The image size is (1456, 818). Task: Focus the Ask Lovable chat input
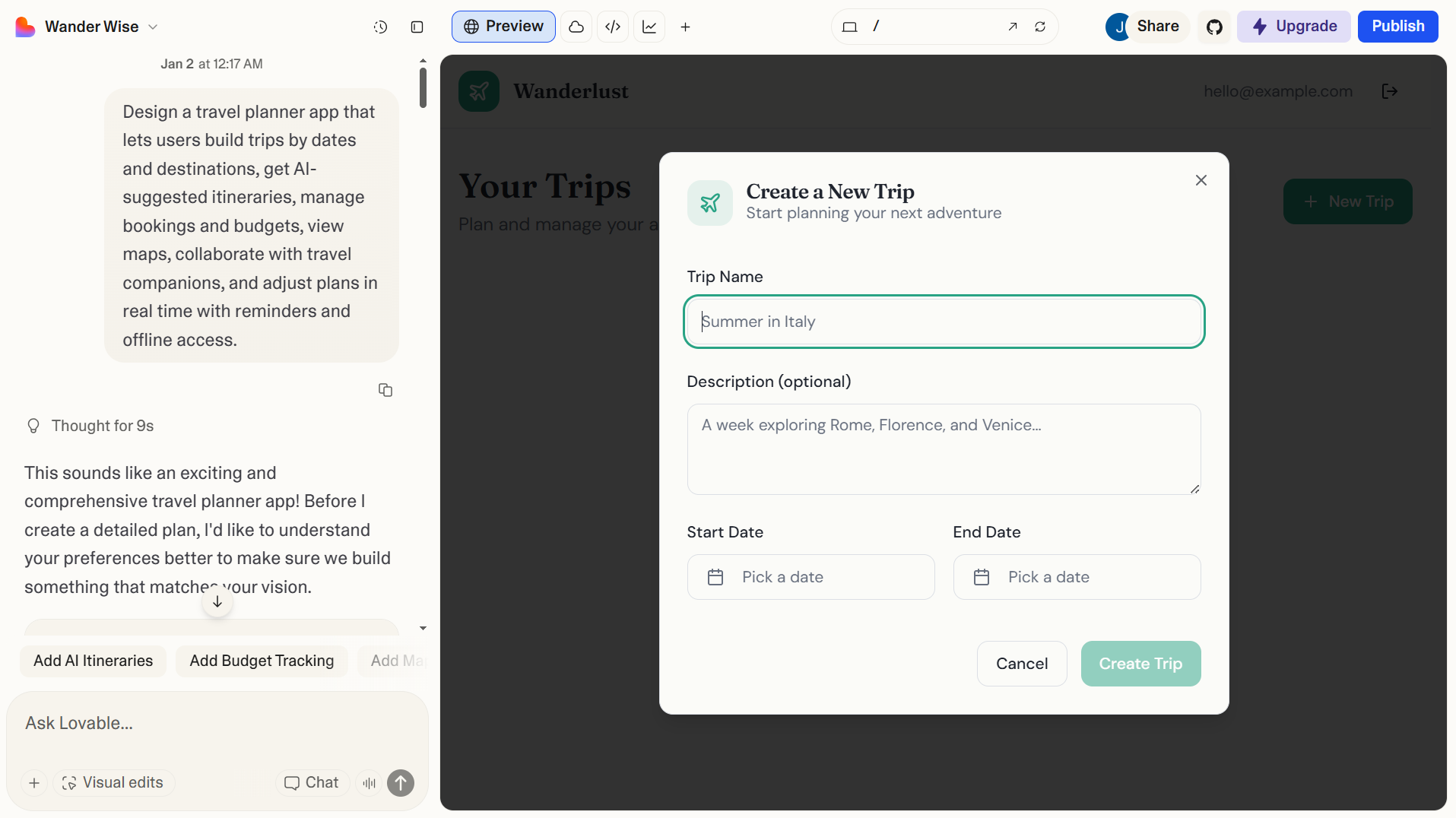(217, 723)
